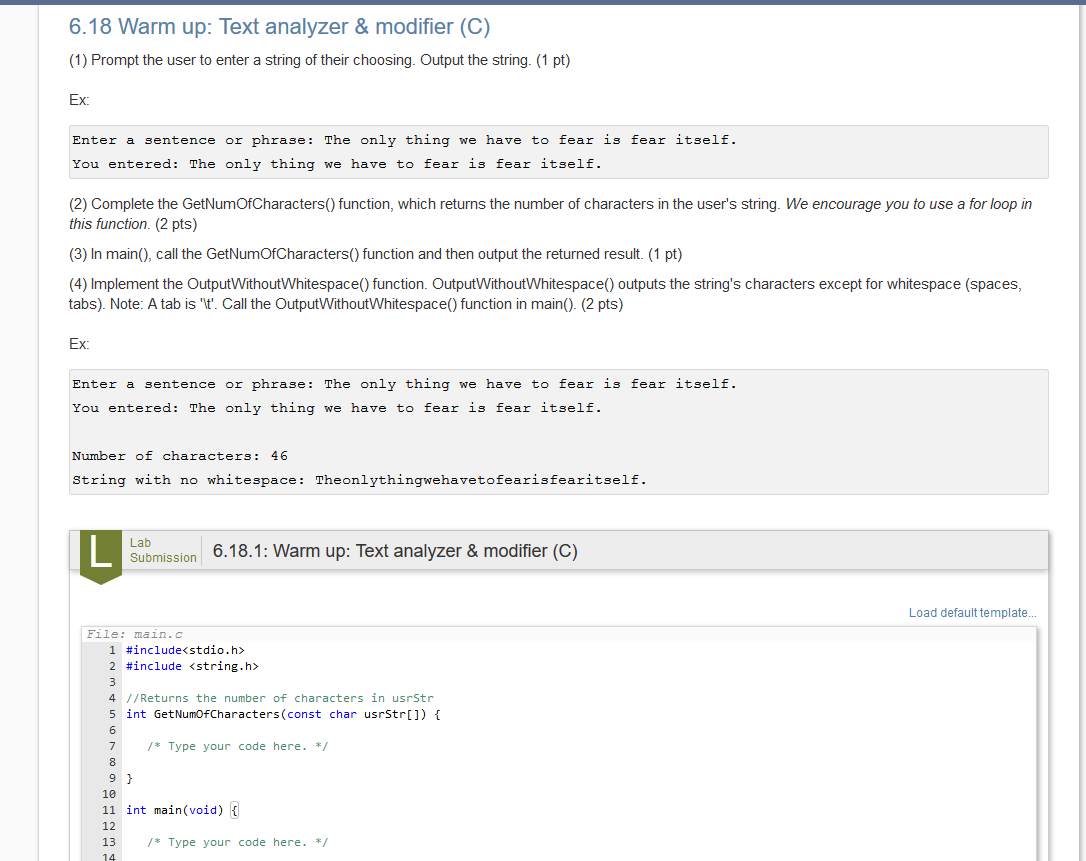The image size is (1086, 861).
Task: Click the 'Type your code here' comment on line 13
Action: (237, 842)
